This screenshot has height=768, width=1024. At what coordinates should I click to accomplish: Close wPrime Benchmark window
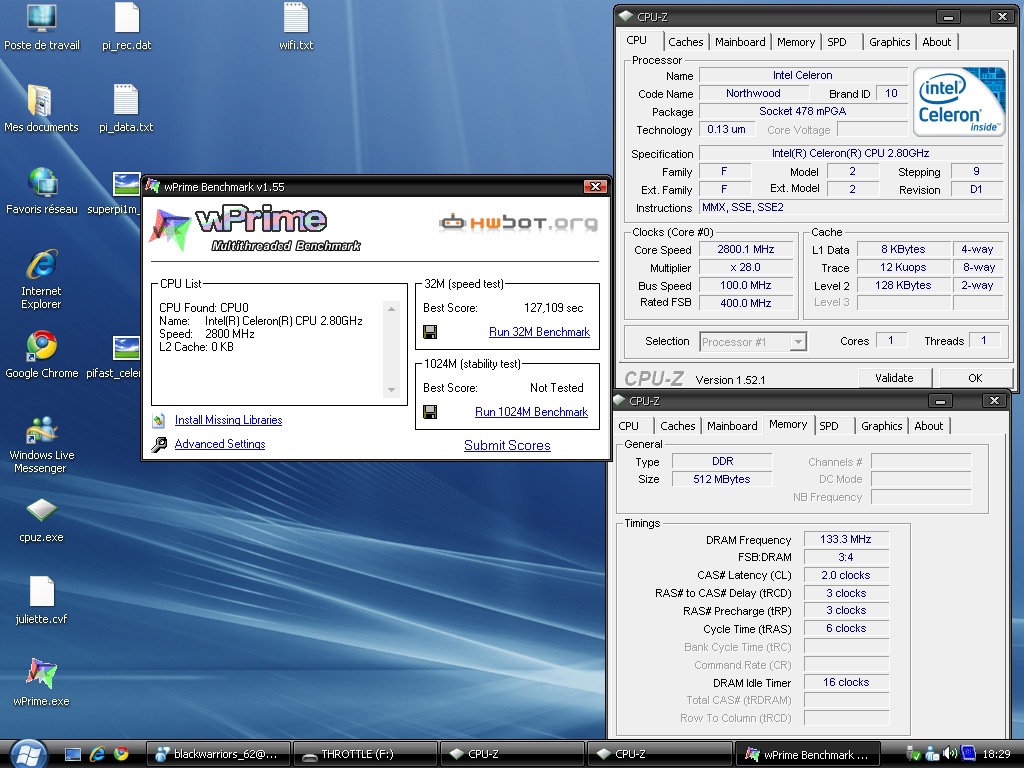(595, 187)
